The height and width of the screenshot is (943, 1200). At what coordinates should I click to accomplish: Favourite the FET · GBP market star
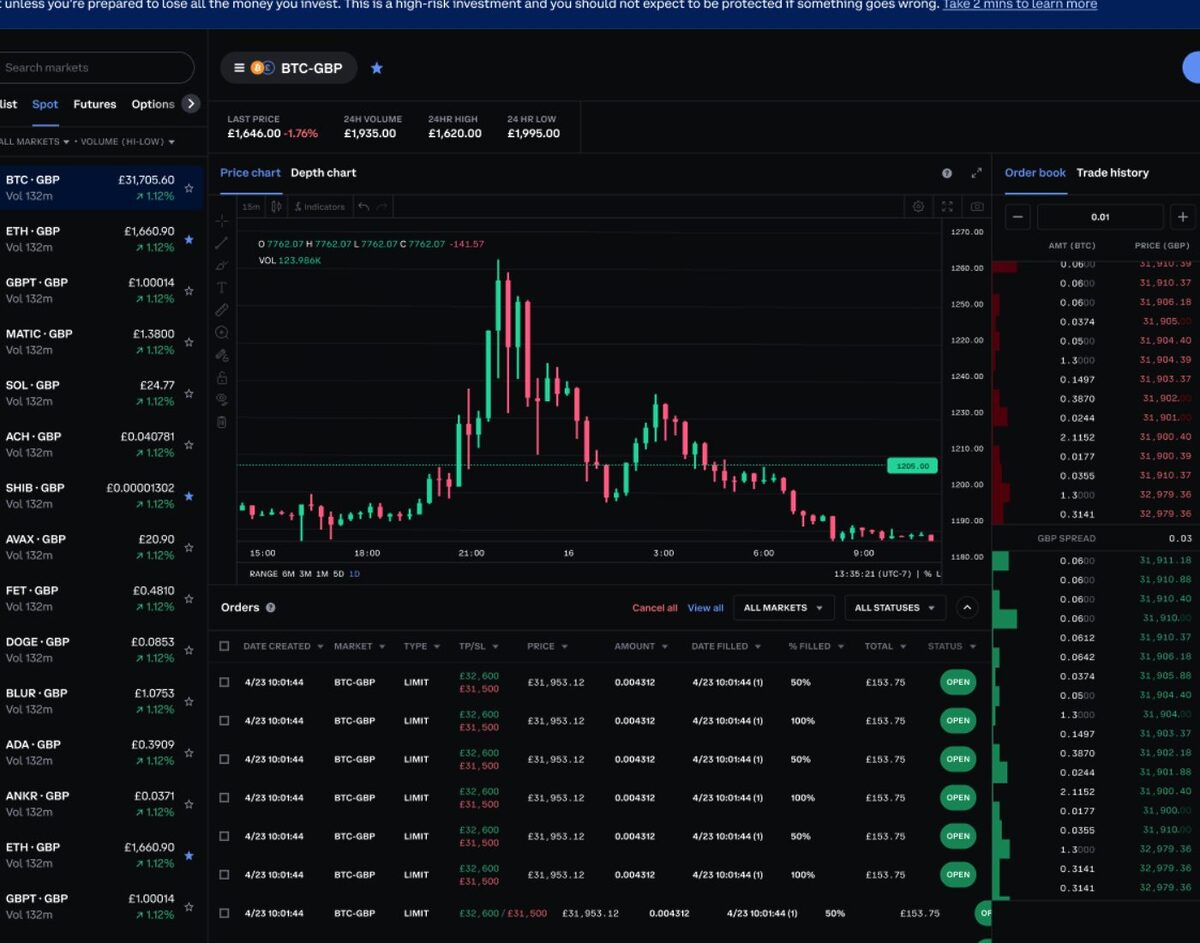click(189, 599)
